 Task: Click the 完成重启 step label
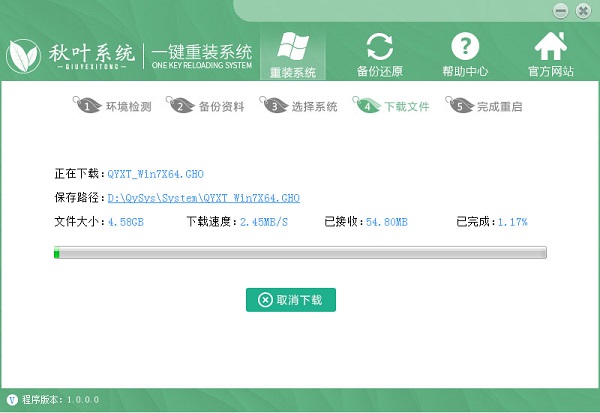coord(500,106)
